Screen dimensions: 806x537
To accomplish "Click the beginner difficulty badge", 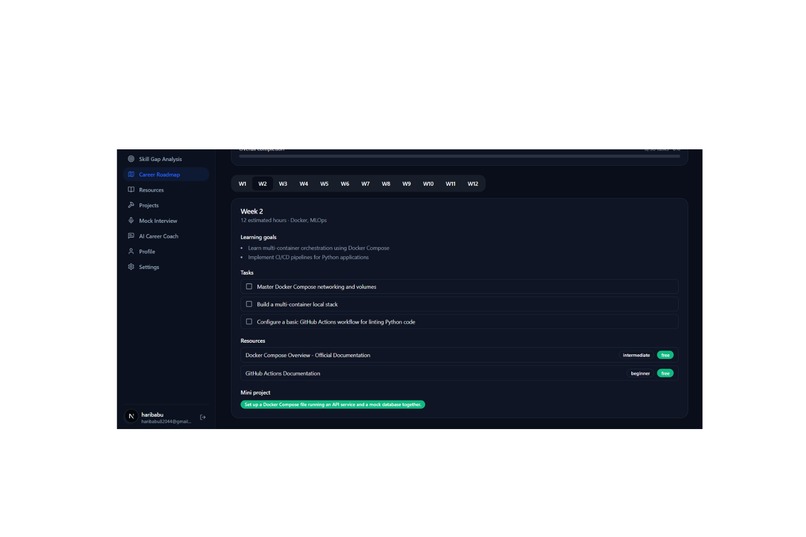I will pos(640,373).
